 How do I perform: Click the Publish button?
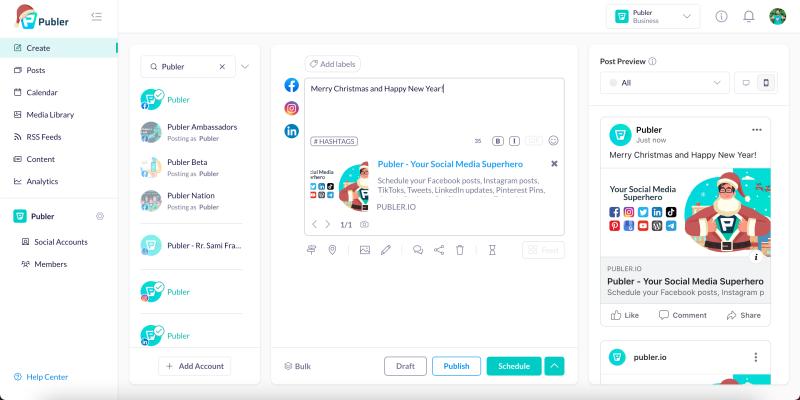(x=456, y=366)
